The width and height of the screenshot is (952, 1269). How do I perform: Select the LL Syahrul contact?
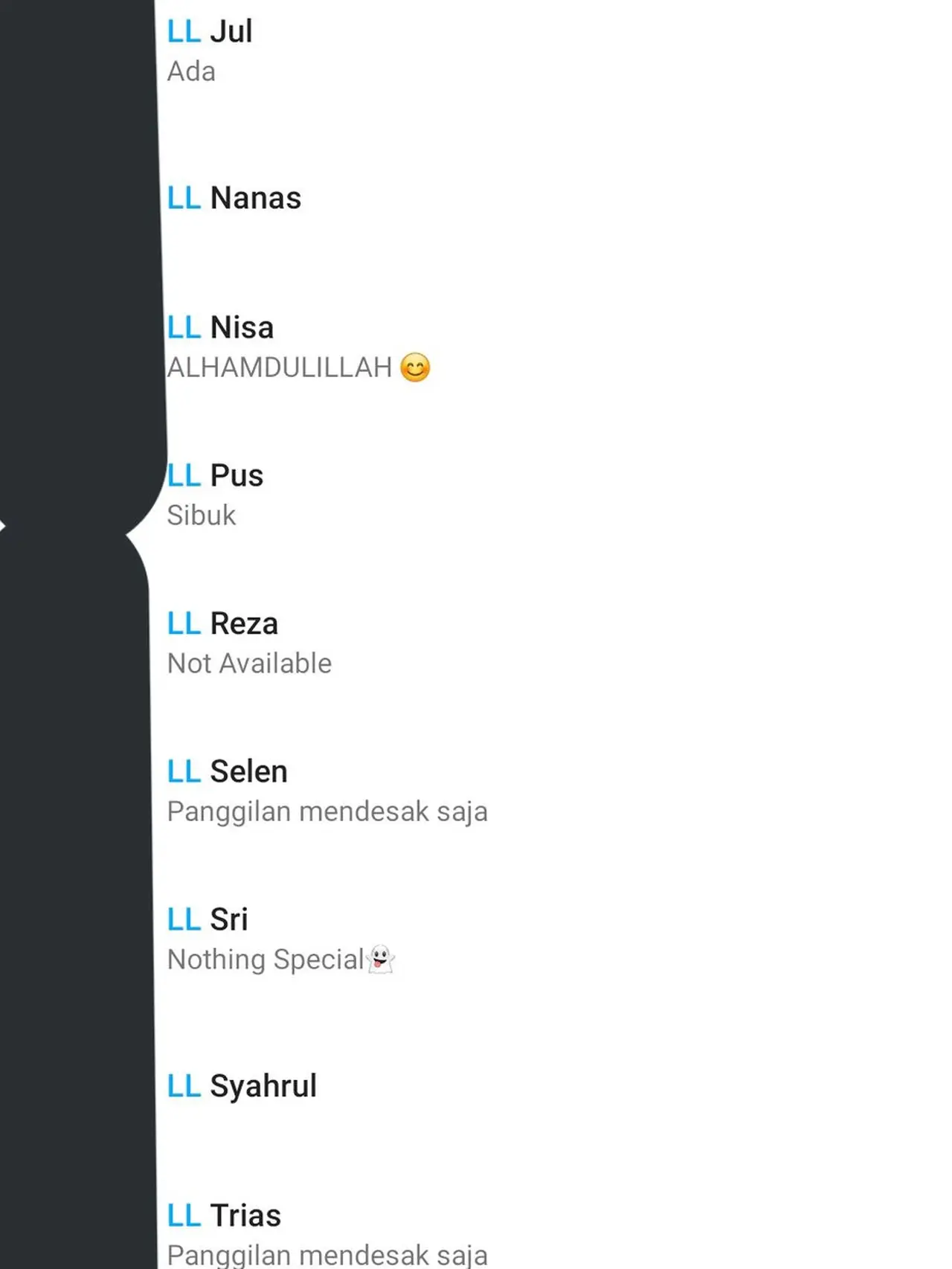[x=242, y=1087]
